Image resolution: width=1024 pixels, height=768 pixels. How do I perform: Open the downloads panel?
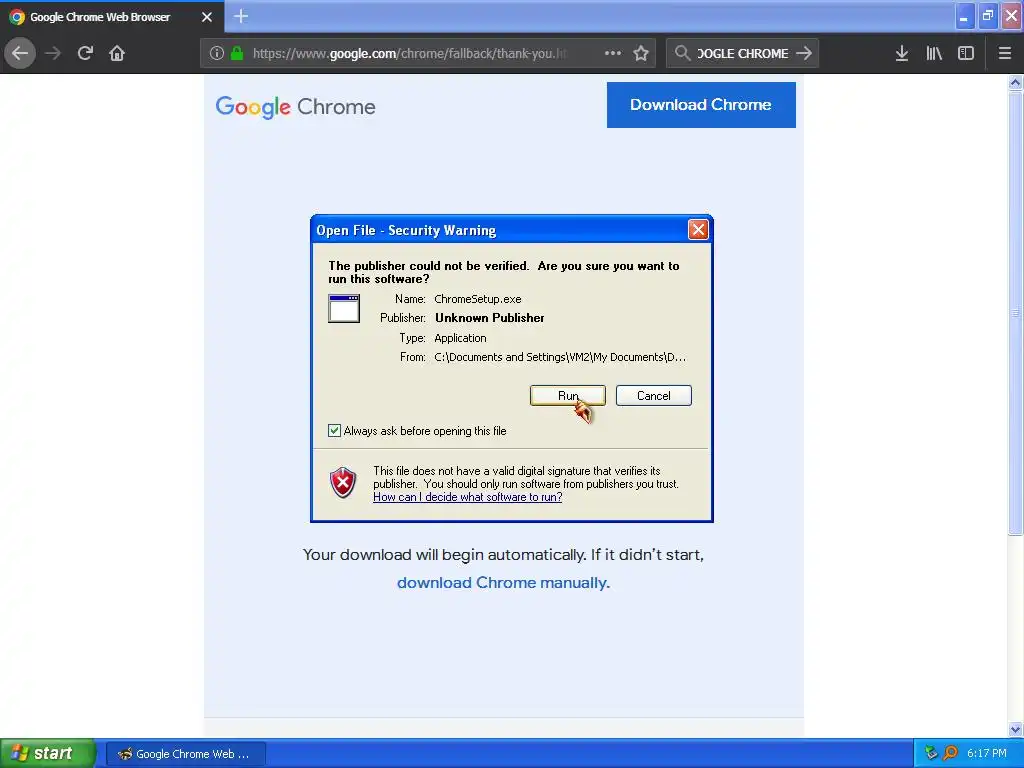point(902,54)
